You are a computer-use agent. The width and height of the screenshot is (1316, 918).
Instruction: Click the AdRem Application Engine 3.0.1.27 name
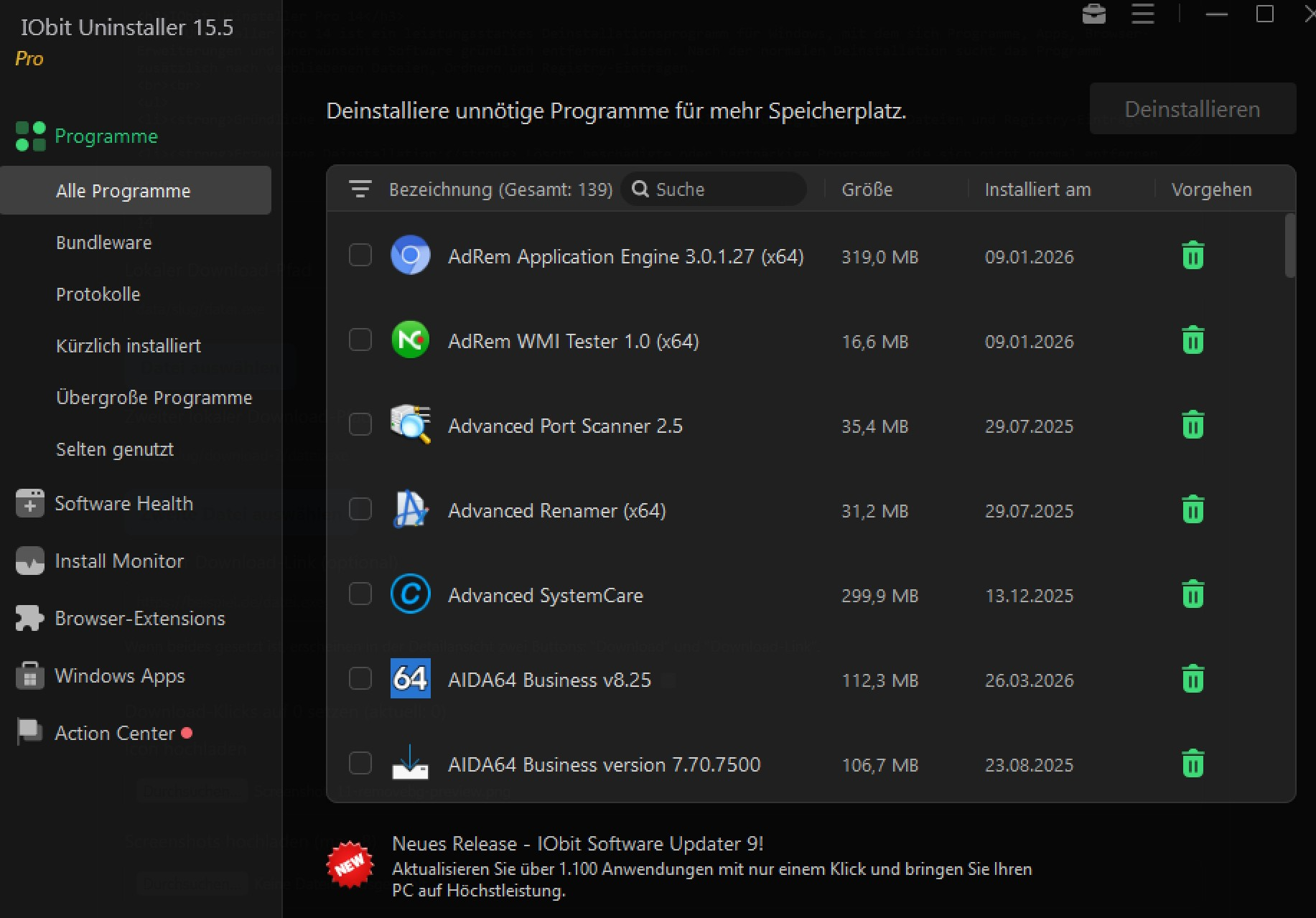625,256
